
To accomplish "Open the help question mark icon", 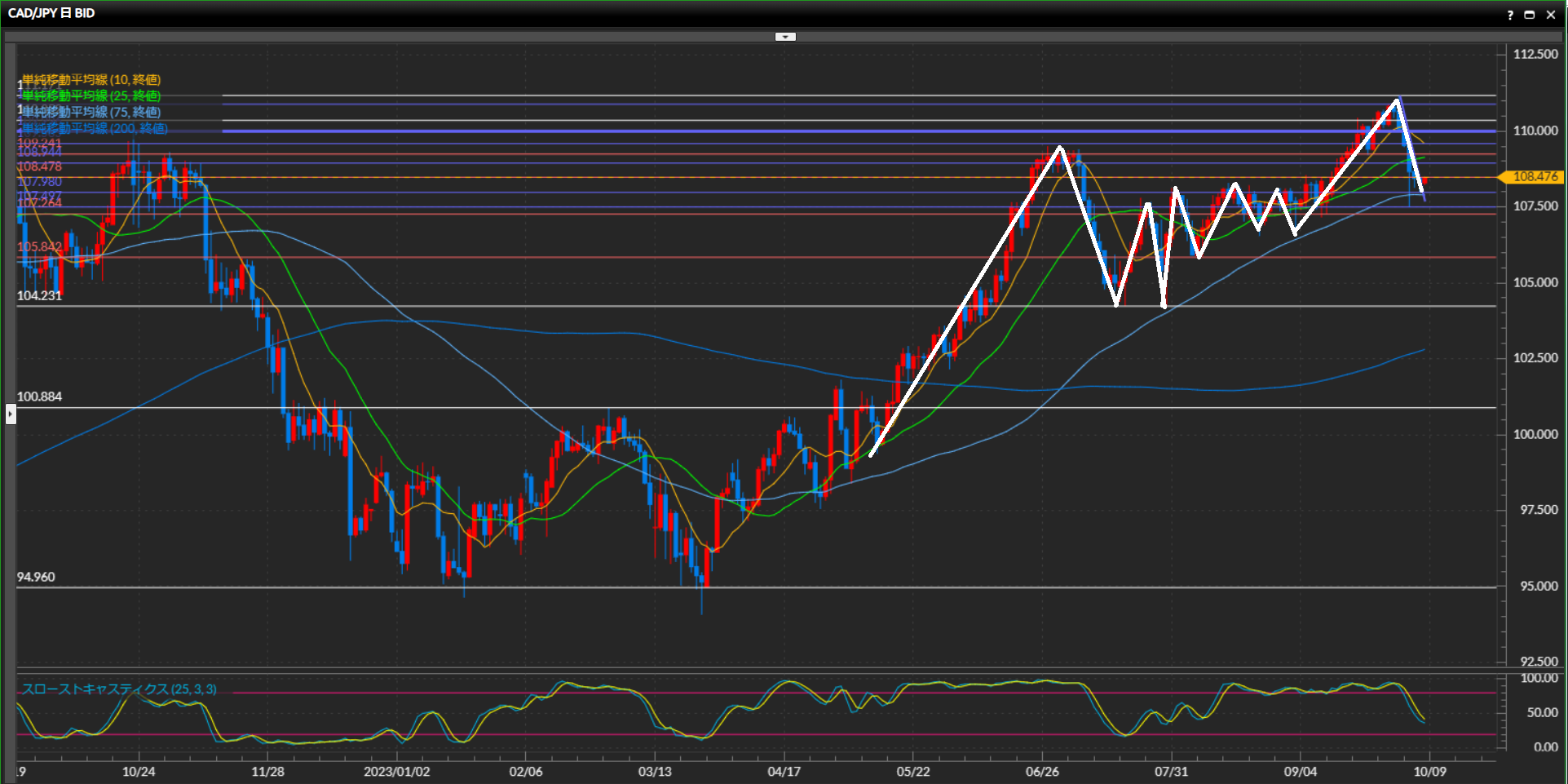I will (x=1510, y=15).
